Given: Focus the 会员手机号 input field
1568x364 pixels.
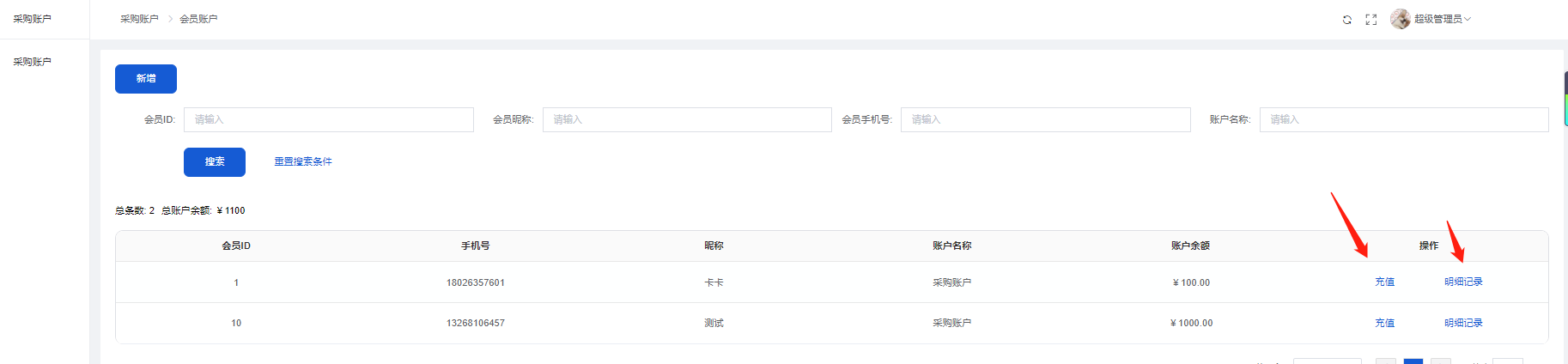Looking at the screenshot, I should (x=1044, y=119).
